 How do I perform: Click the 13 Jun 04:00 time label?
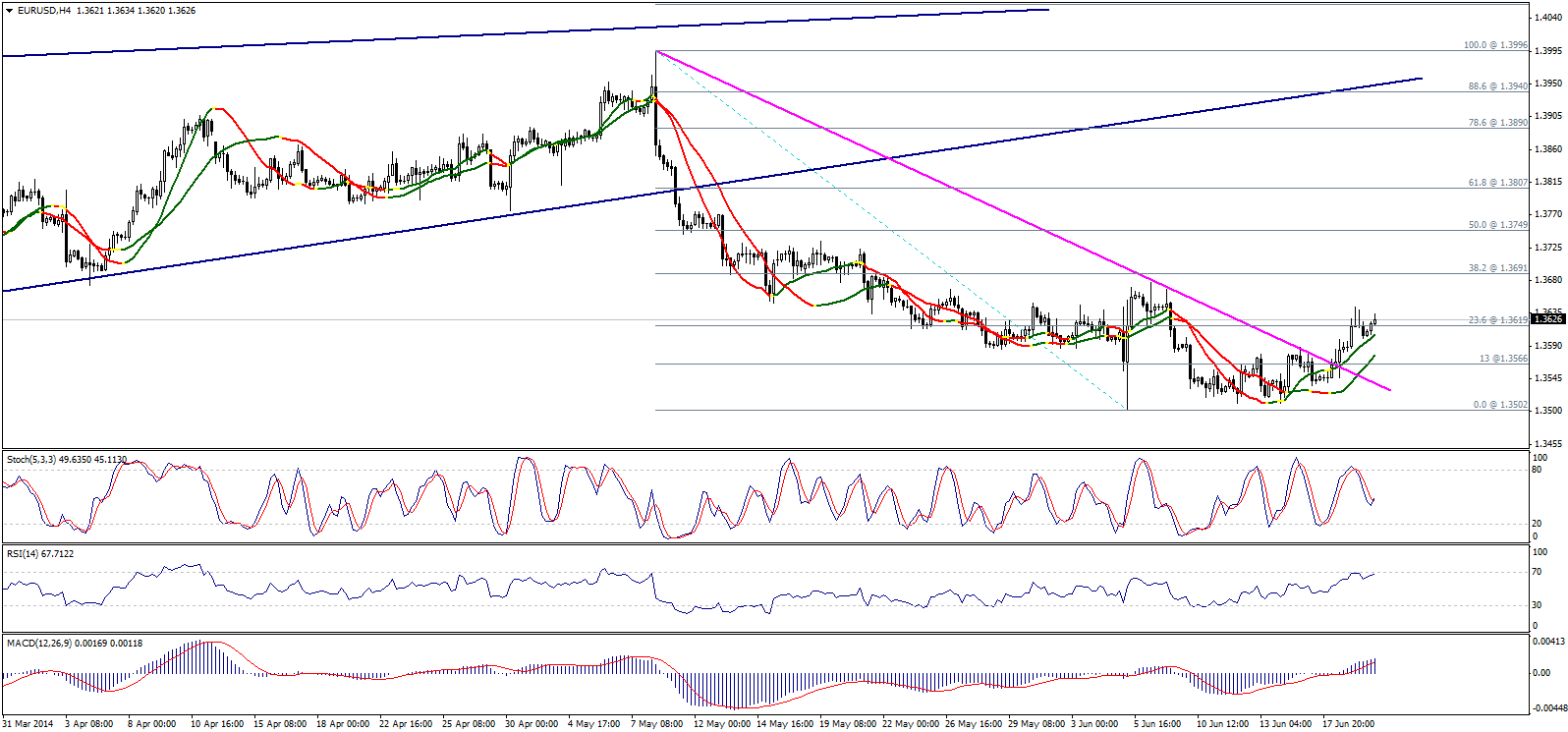[1285, 724]
